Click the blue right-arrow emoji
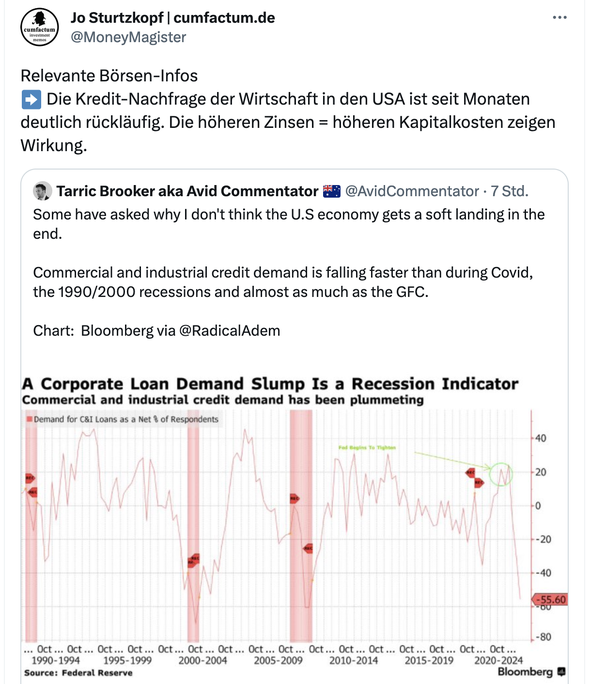Image resolution: width=590 pixels, height=684 pixels. (31, 99)
